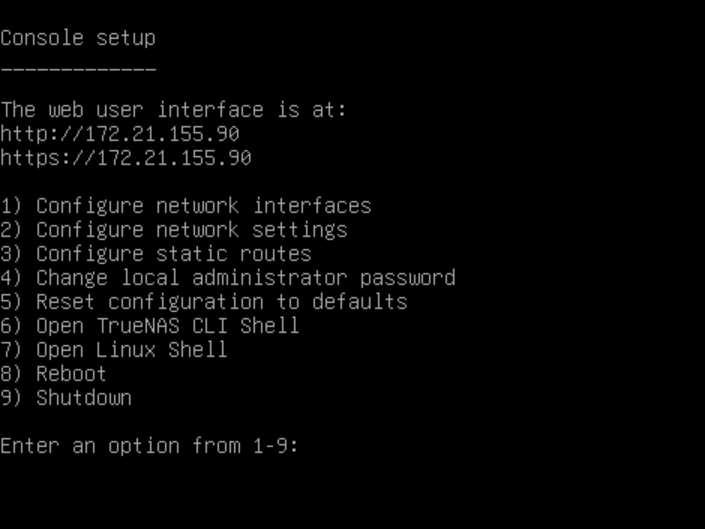Select the Reboot option

click(71, 374)
